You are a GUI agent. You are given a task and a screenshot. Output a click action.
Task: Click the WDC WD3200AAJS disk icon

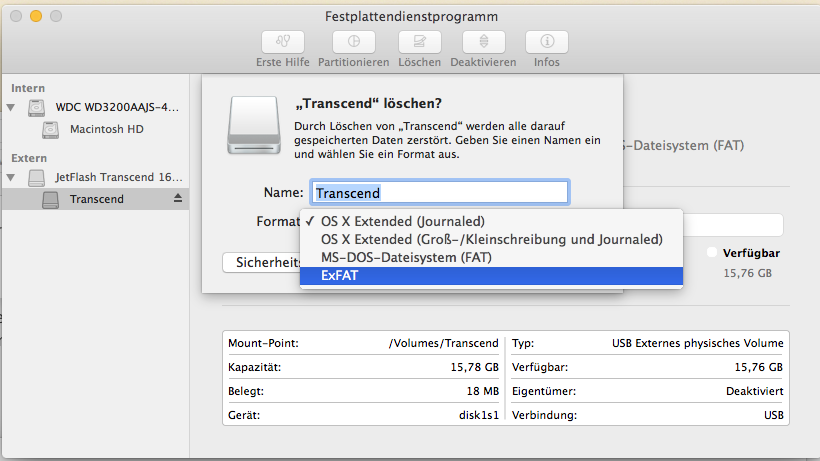[x=37, y=108]
